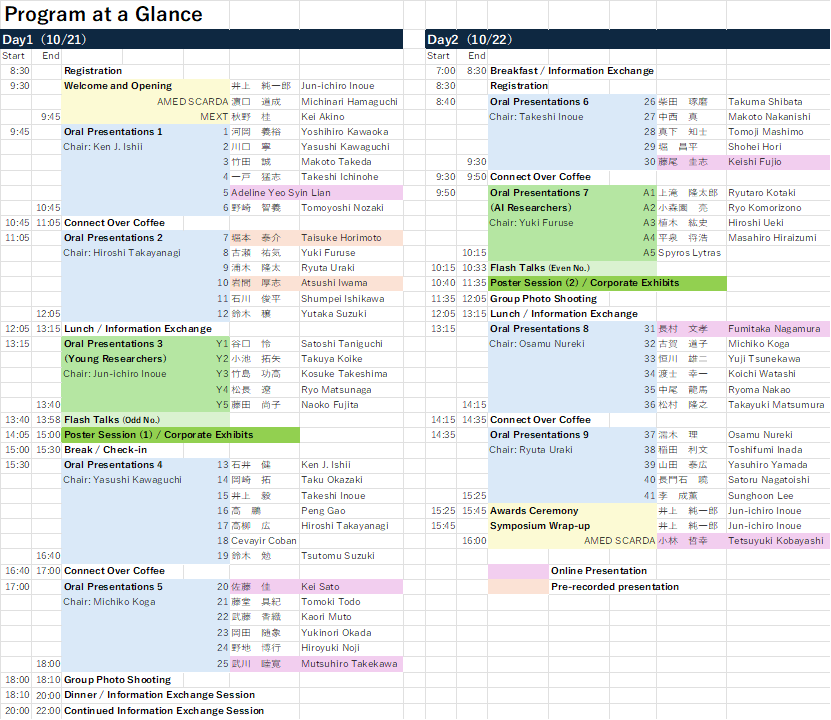The height and width of the screenshot is (720, 831).
Task: Click the "Oral Presentations 7" session cell
Action: coord(539,193)
